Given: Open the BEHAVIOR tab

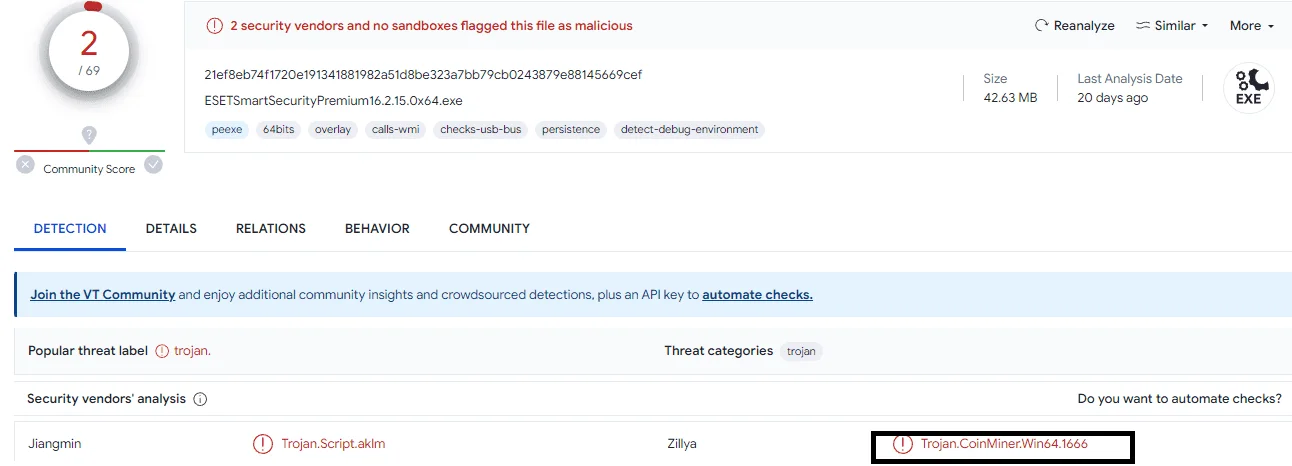Looking at the screenshot, I should 377,229.
